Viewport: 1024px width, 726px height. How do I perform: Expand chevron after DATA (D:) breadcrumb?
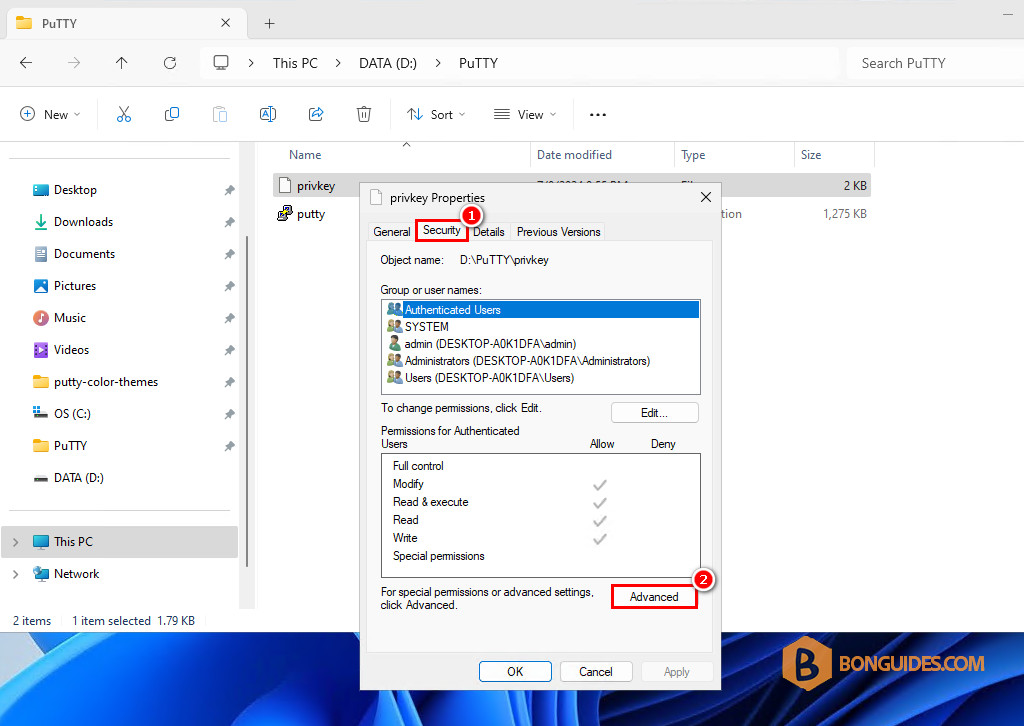click(x=438, y=63)
